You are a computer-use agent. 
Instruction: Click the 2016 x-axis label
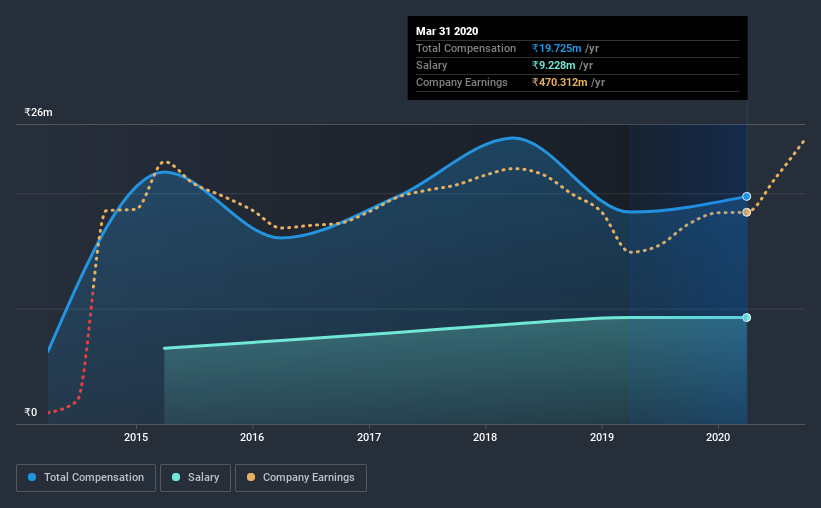pyautogui.click(x=252, y=437)
